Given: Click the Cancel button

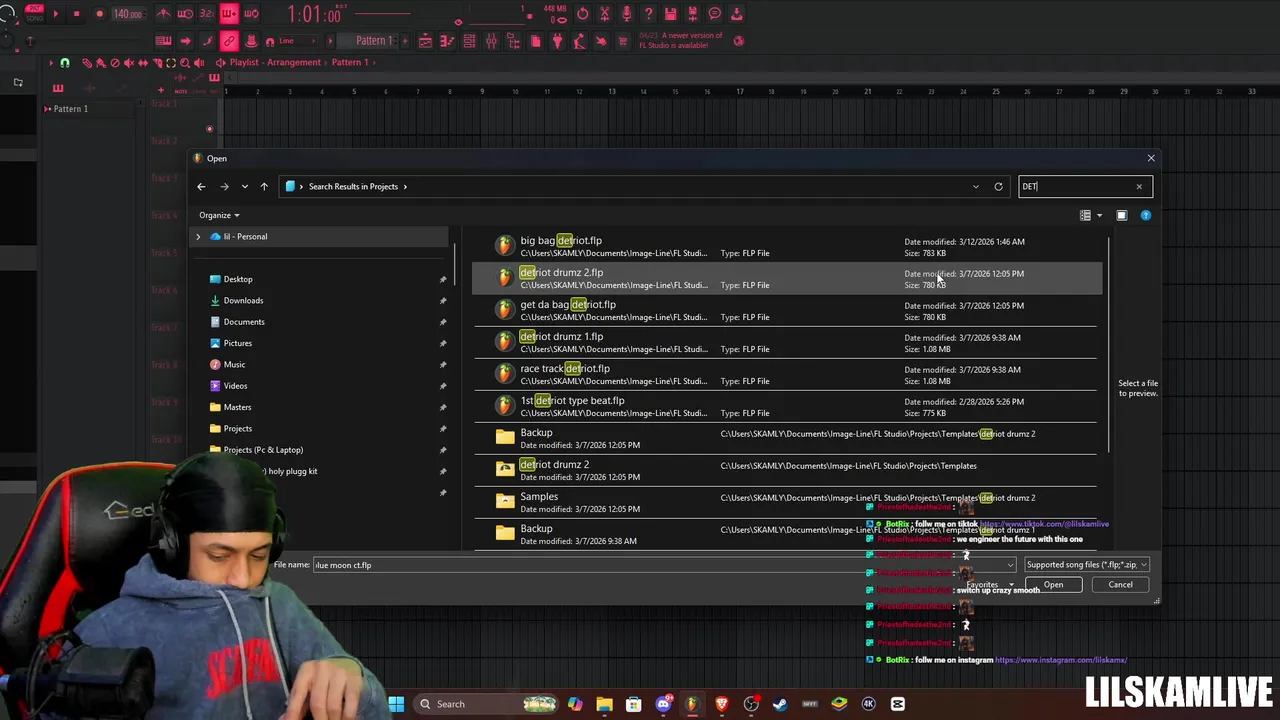Looking at the screenshot, I should pyautogui.click(x=1120, y=585).
